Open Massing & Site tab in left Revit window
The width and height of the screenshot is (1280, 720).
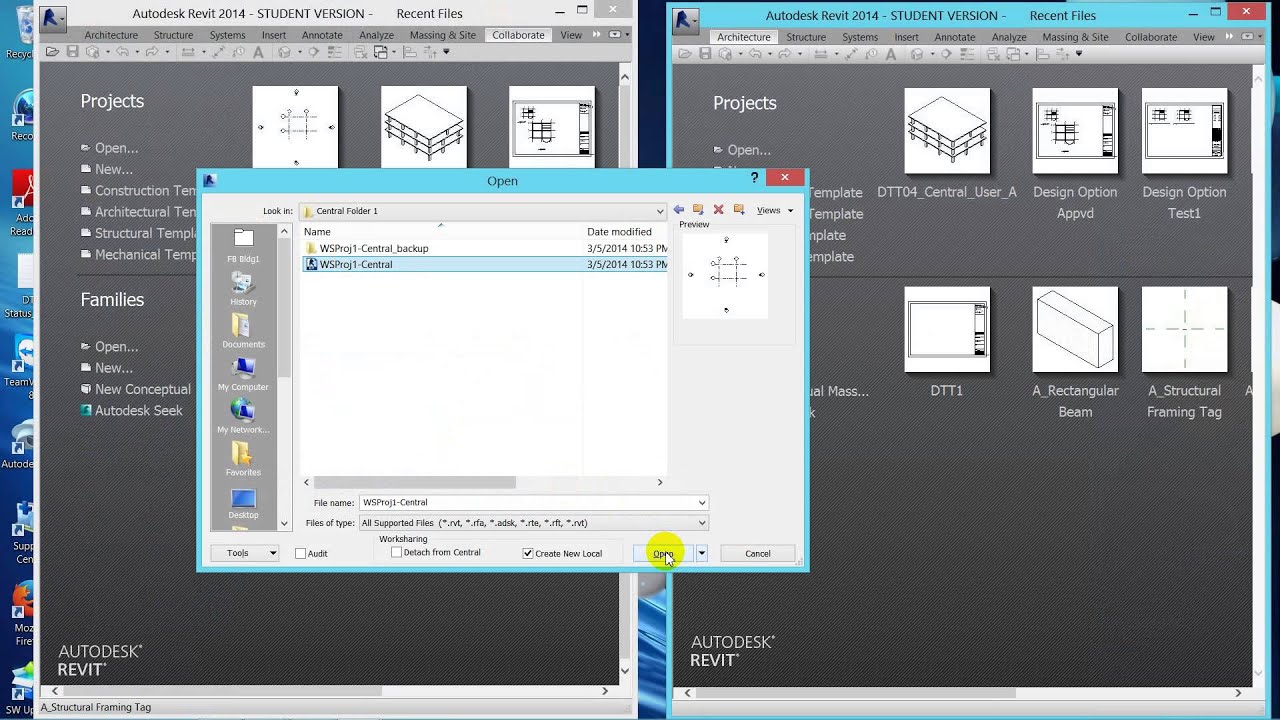(x=443, y=35)
